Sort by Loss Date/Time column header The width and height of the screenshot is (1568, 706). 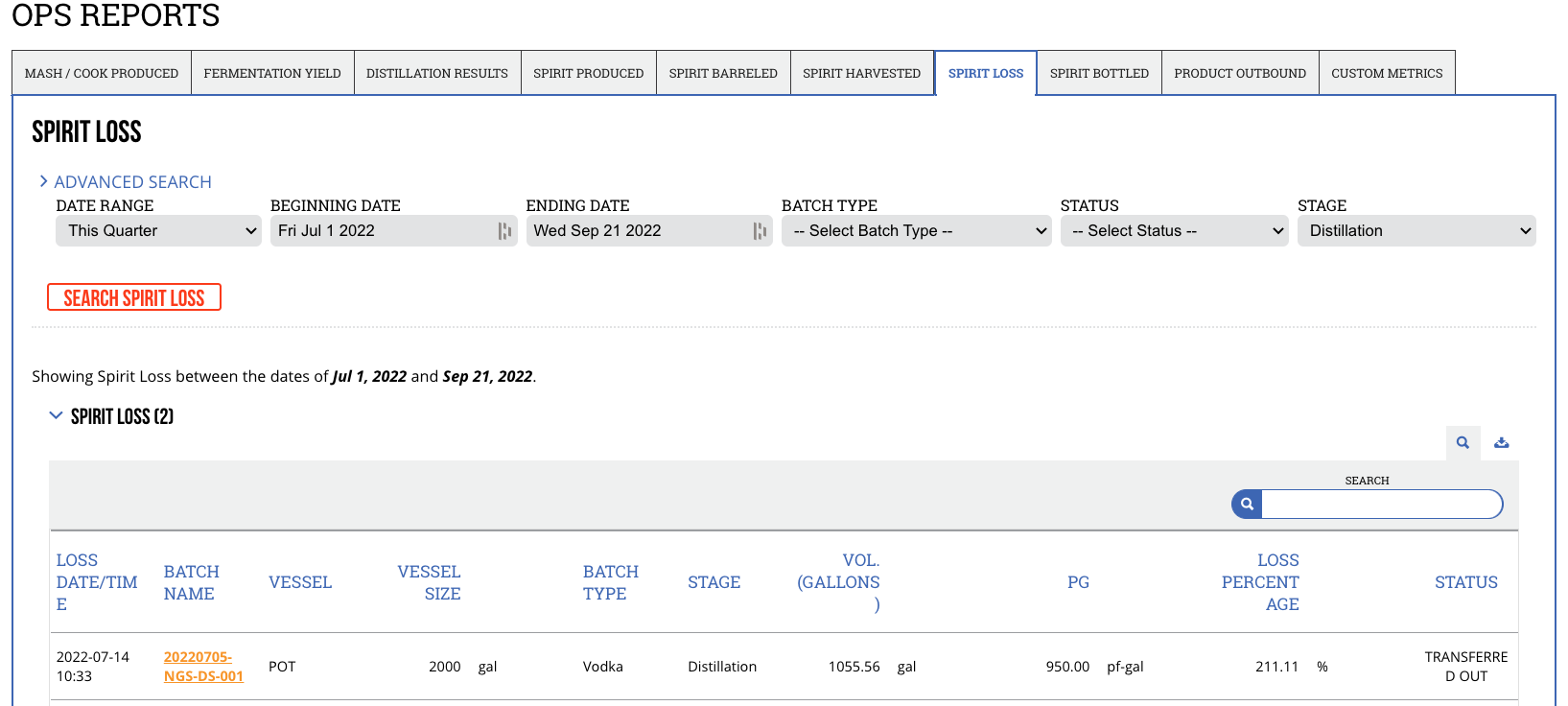[97, 582]
